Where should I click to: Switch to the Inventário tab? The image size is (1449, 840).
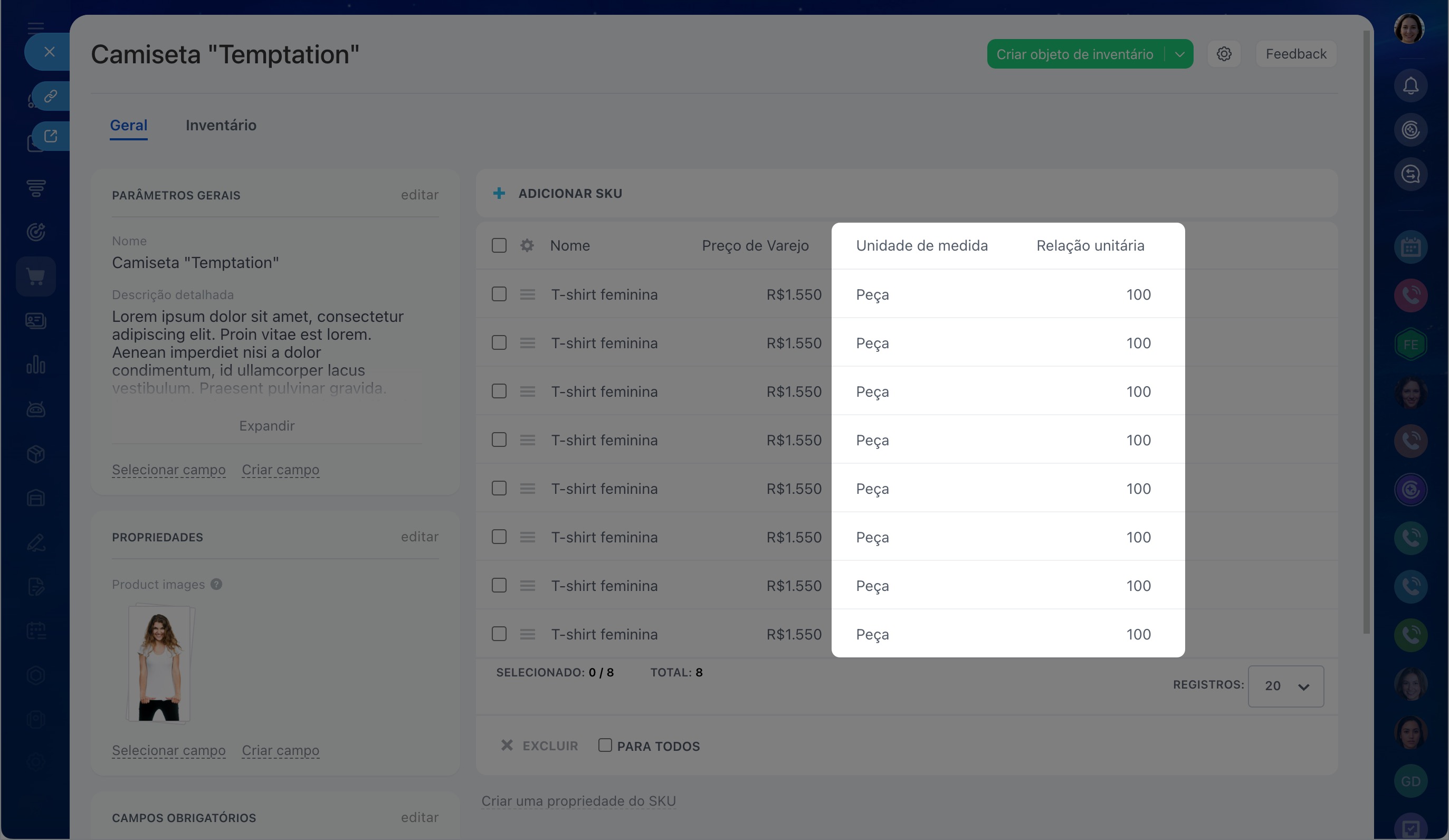click(221, 126)
